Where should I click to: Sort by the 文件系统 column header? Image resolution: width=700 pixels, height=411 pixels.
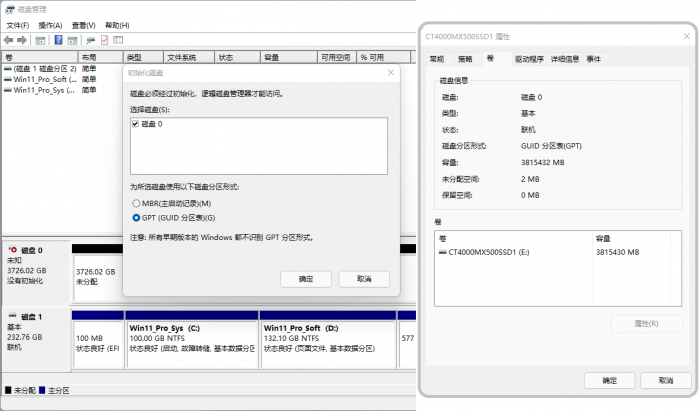189,58
